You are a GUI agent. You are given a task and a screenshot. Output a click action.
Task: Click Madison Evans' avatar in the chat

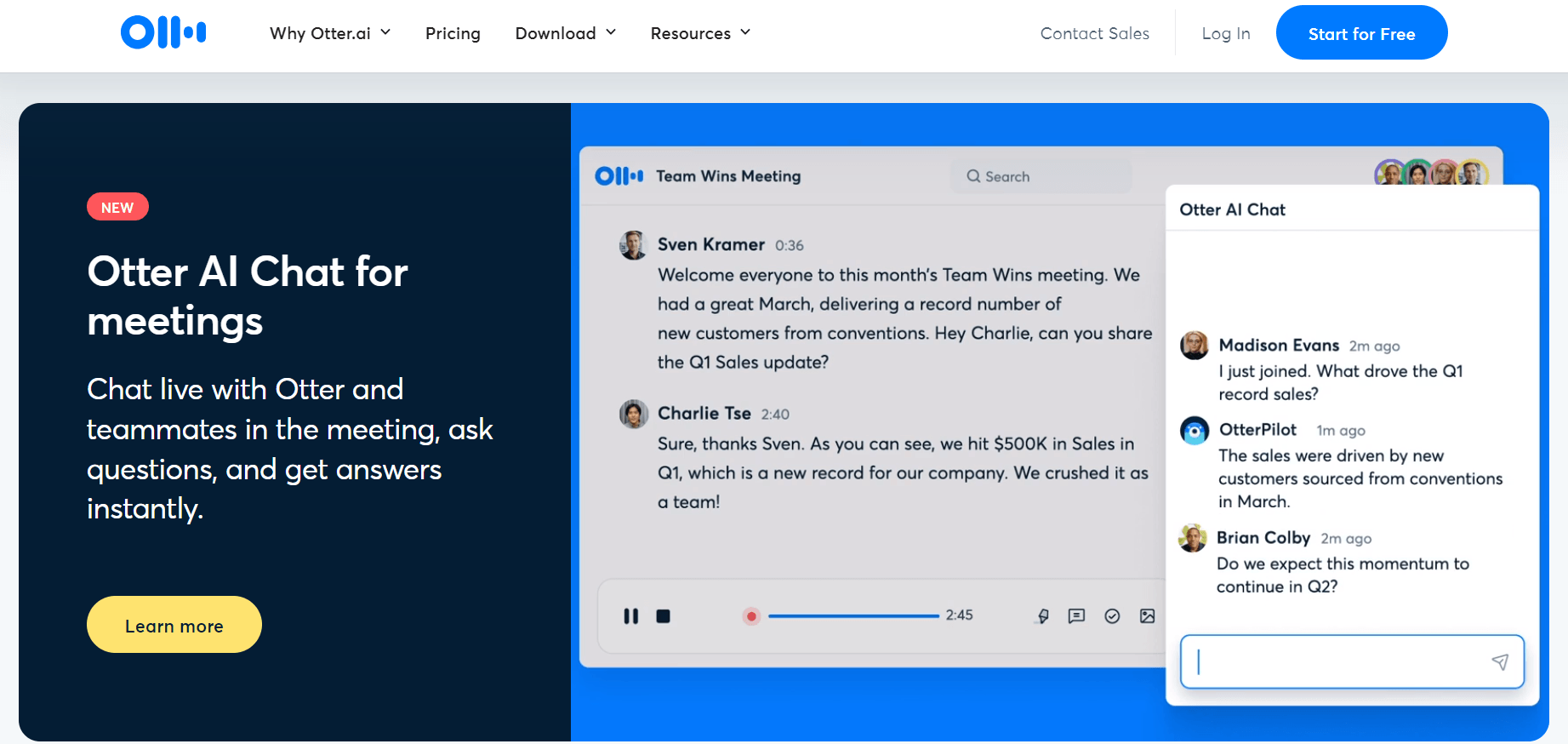tap(1195, 346)
